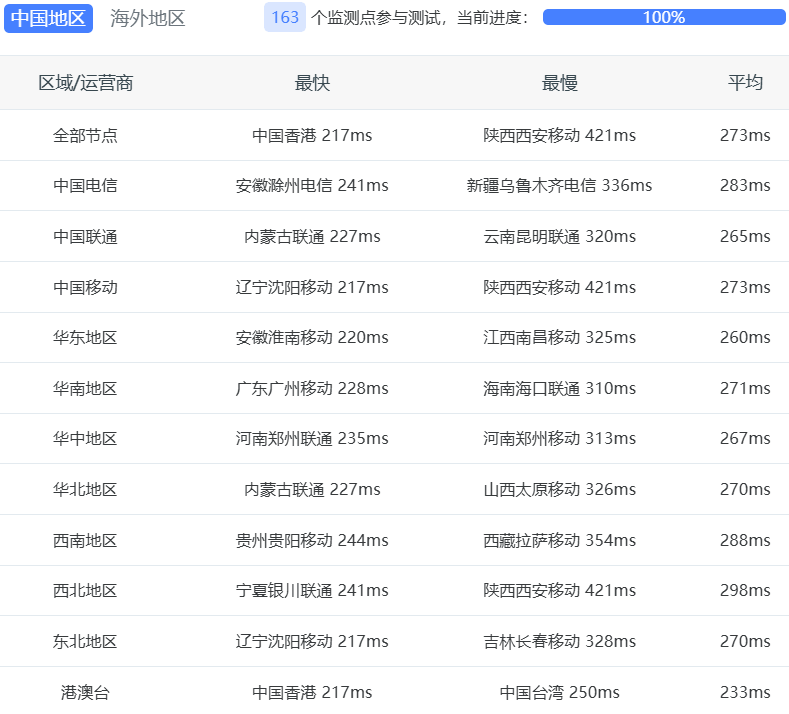This screenshot has height=714, width=789.
Task: Click 273ms average in 中国移动 row
Action: tap(745, 287)
